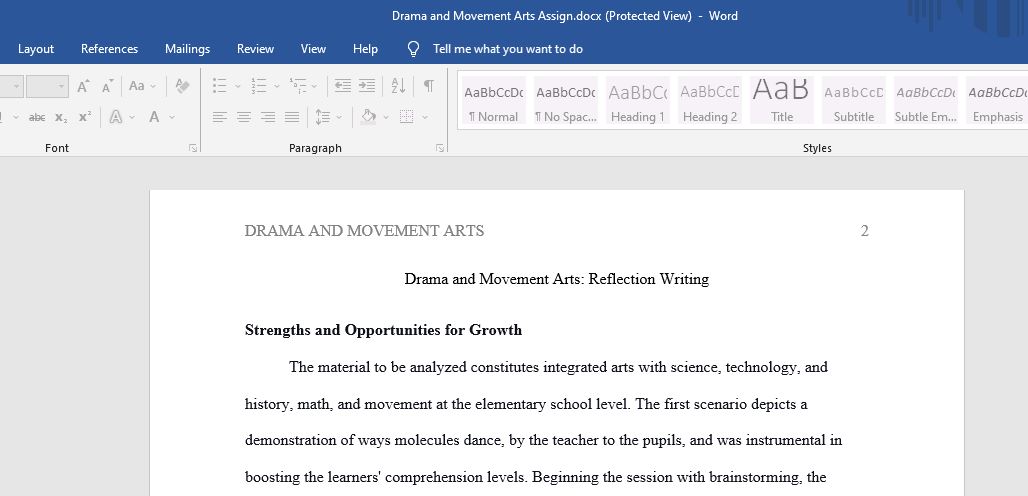The width and height of the screenshot is (1028, 496).
Task: Expand the Shading color dropdown arrow
Action: coord(386,117)
